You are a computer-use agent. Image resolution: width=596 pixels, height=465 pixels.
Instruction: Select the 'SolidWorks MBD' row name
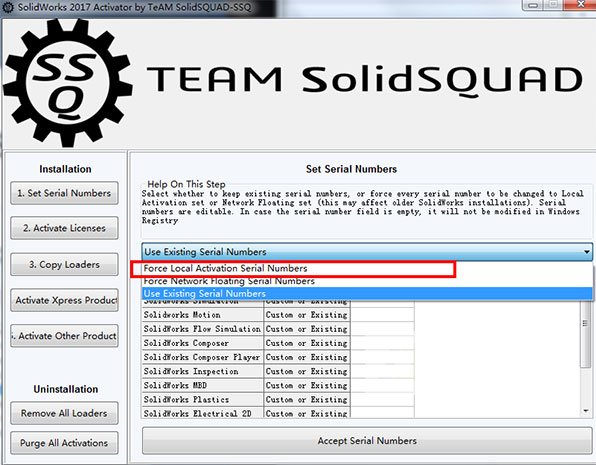(x=203, y=385)
